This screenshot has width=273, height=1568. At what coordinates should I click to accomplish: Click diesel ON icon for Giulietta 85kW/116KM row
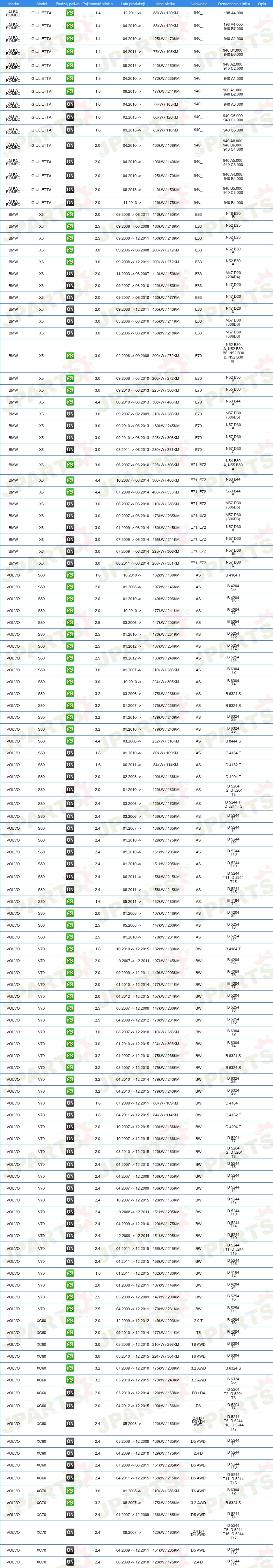click(x=70, y=130)
